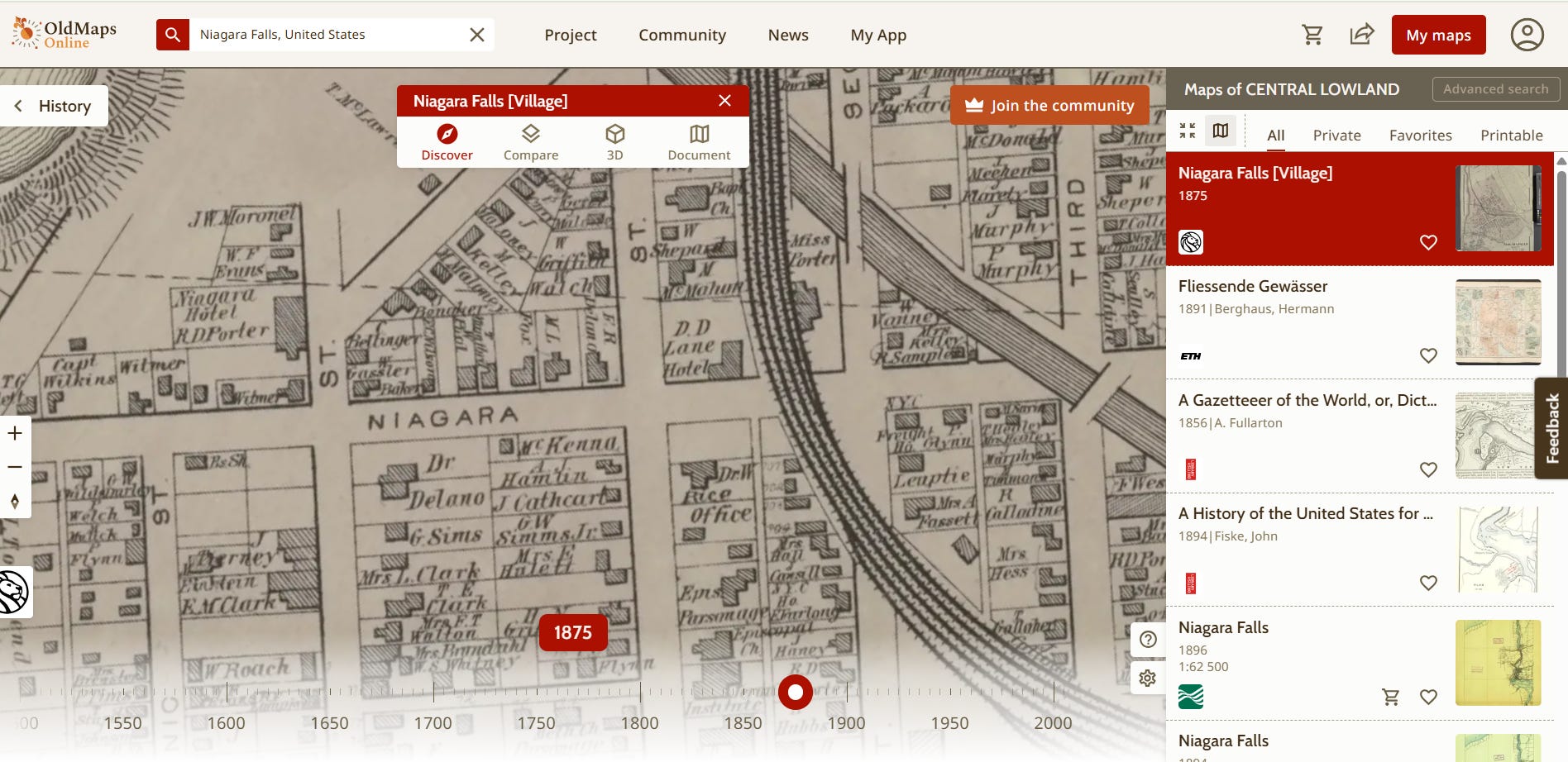
Task: Open the Niagara Falls 1896 title link
Action: click(x=1223, y=627)
